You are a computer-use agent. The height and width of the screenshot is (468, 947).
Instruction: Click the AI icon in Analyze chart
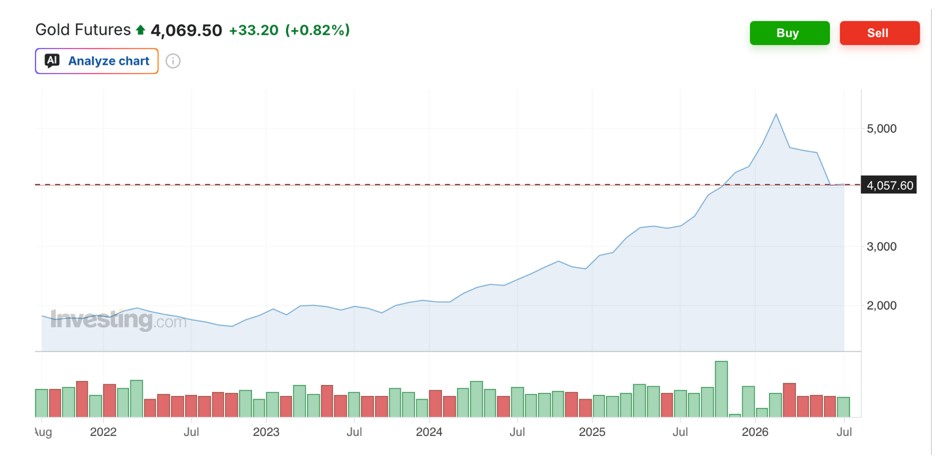[x=53, y=61]
